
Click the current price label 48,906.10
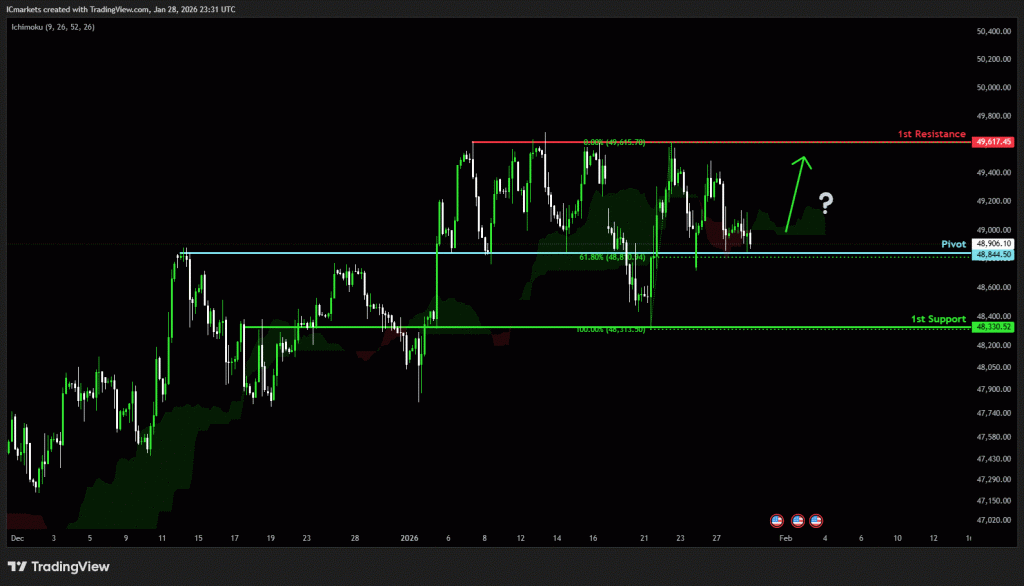click(994, 243)
